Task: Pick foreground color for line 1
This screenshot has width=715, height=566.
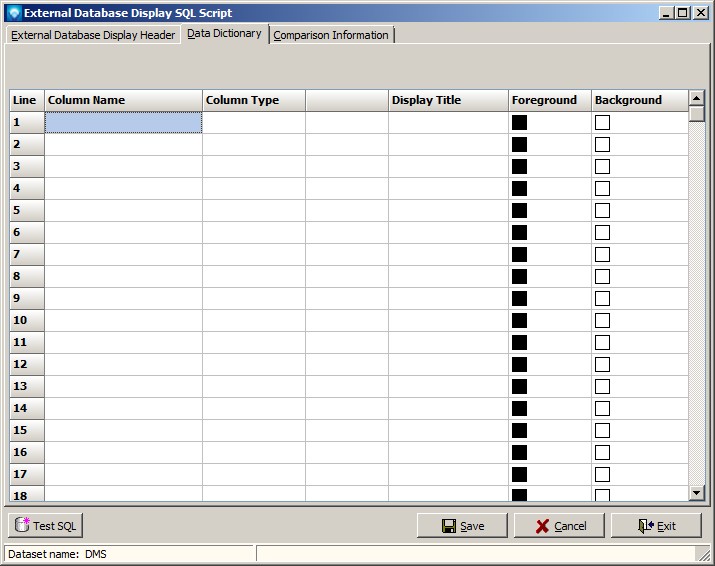Action: (x=519, y=123)
